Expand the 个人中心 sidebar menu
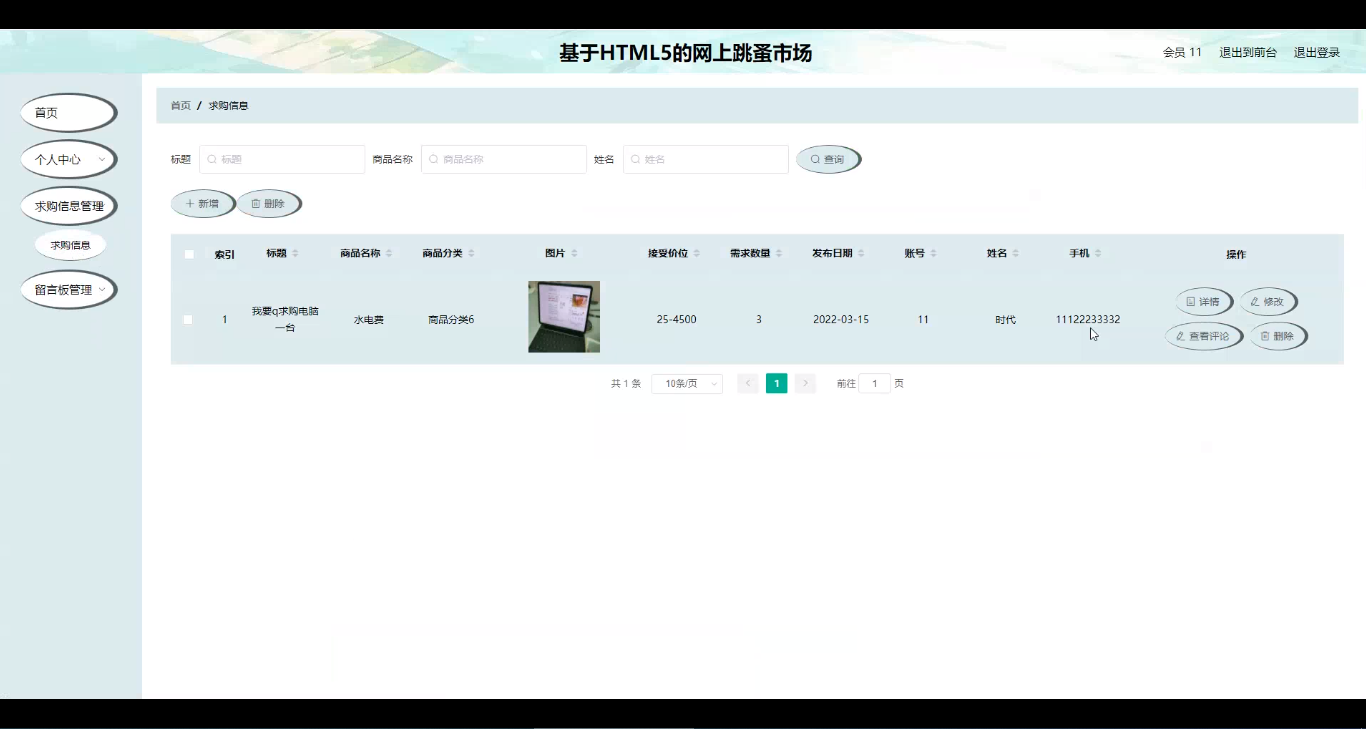Image resolution: width=1366 pixels, height=729 pixels. coord(69,159)
